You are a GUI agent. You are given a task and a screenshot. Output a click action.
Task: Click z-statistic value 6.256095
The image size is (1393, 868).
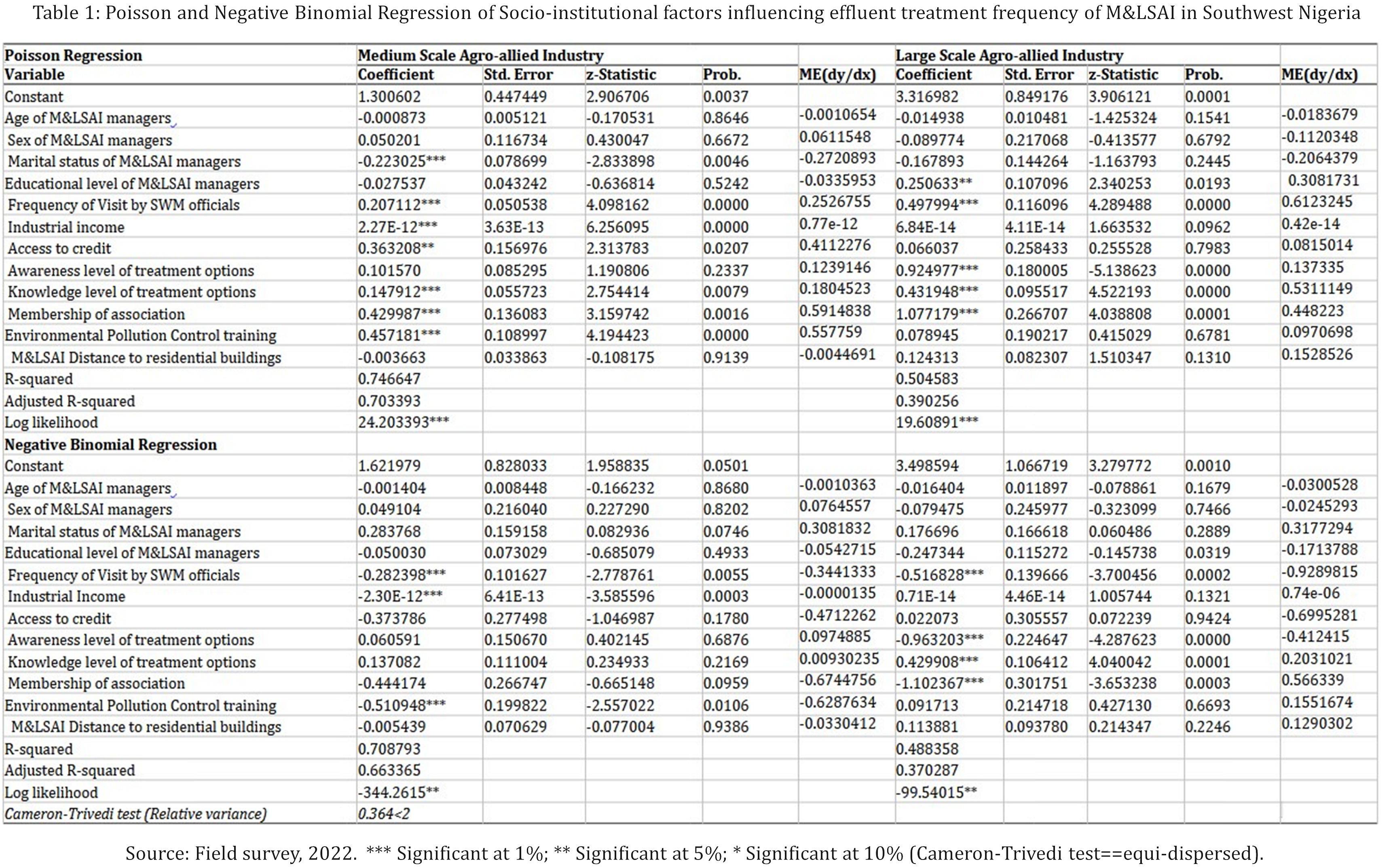pyautogui.click(x=617, y=227)
